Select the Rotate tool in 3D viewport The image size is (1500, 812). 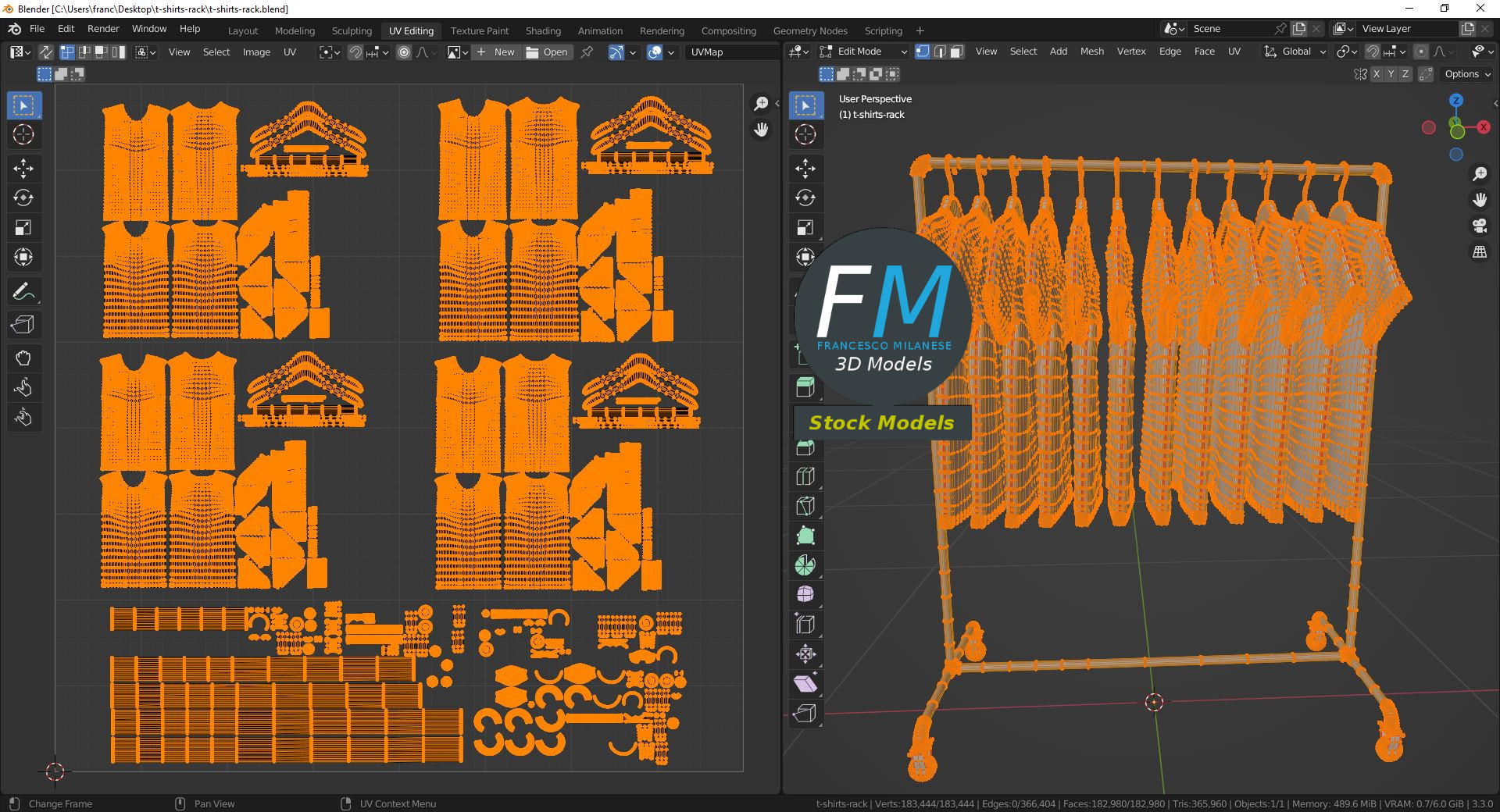coord(805,198)
